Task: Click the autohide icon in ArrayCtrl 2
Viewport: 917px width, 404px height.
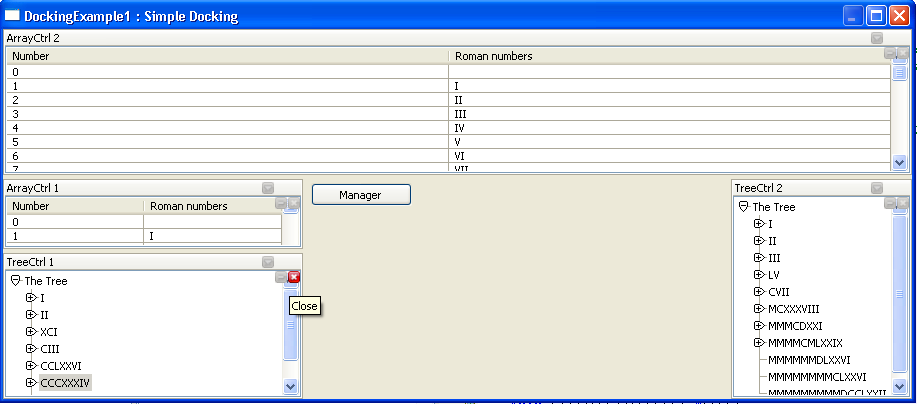Action: tap(890, 53)
